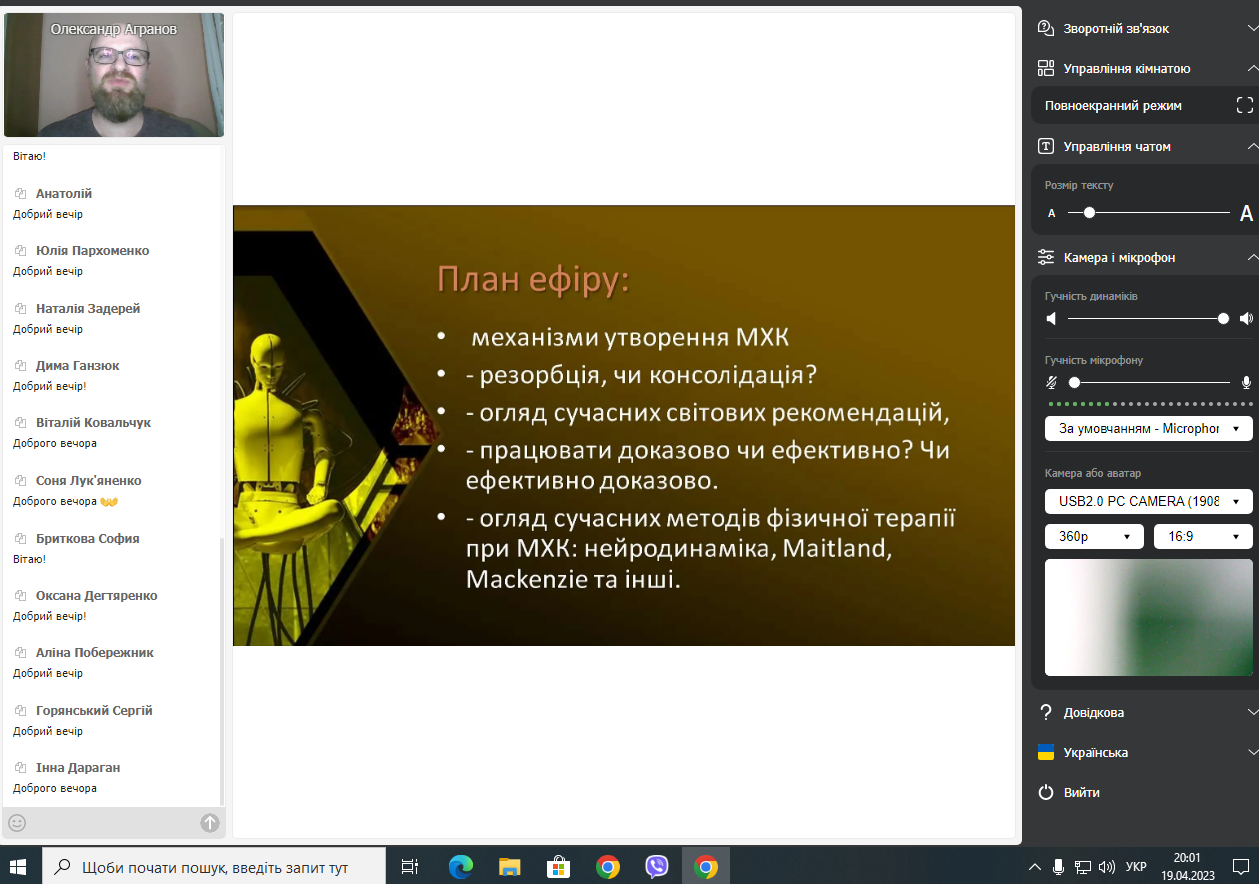Click the speaker mute icon left of slider
Screen dimensions: 1259x884
pos(1051,319)
